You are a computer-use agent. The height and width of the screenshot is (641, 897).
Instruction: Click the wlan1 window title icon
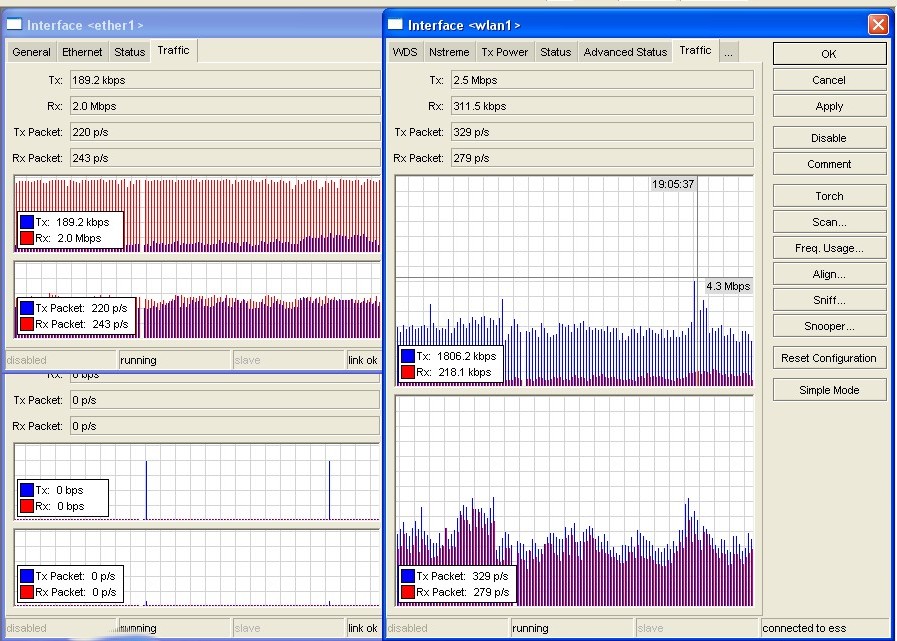point(395,25)
